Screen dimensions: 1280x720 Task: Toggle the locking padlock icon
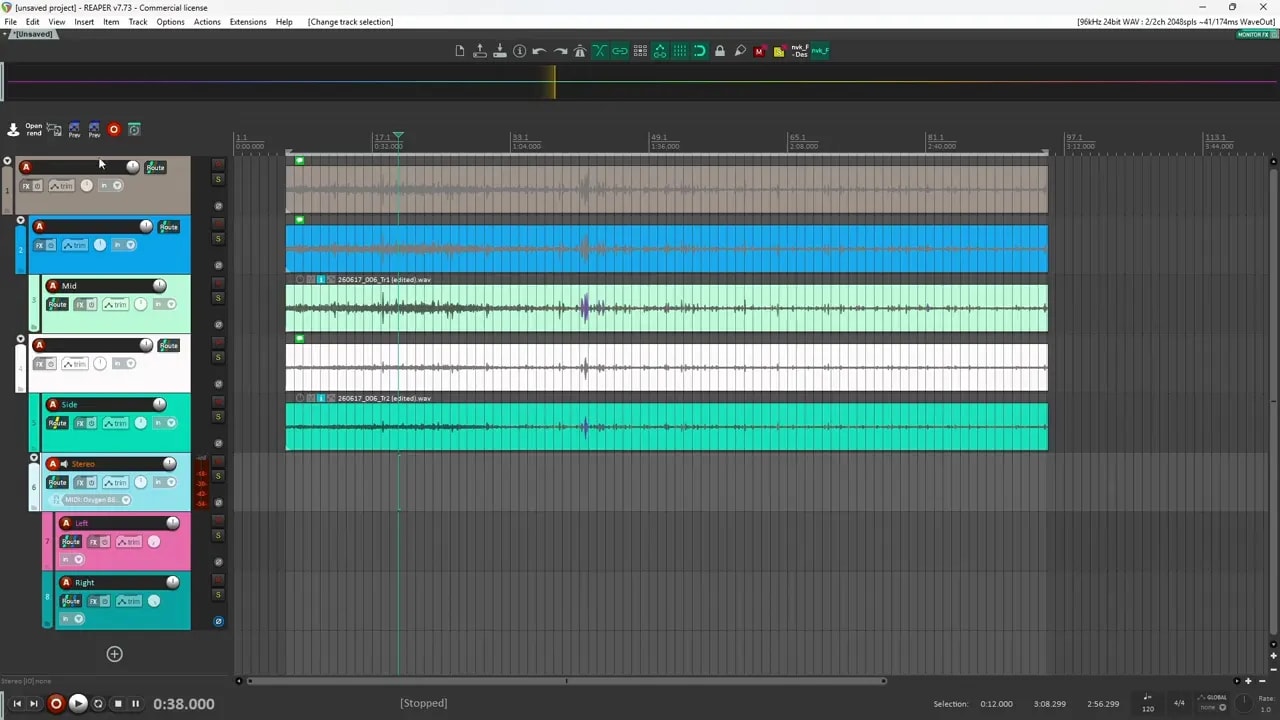point(720,51)
